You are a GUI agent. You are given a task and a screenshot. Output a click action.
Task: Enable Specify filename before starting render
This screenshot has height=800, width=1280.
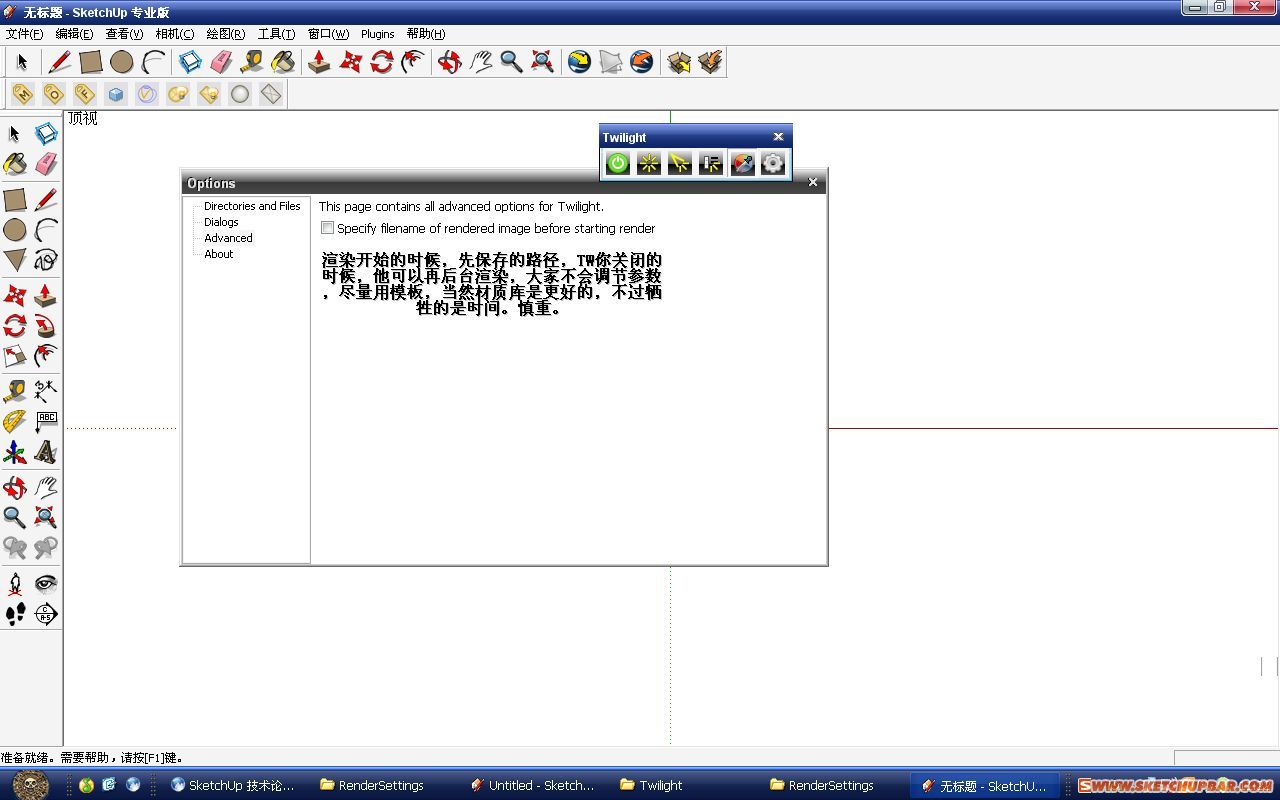tap(327, 228)
